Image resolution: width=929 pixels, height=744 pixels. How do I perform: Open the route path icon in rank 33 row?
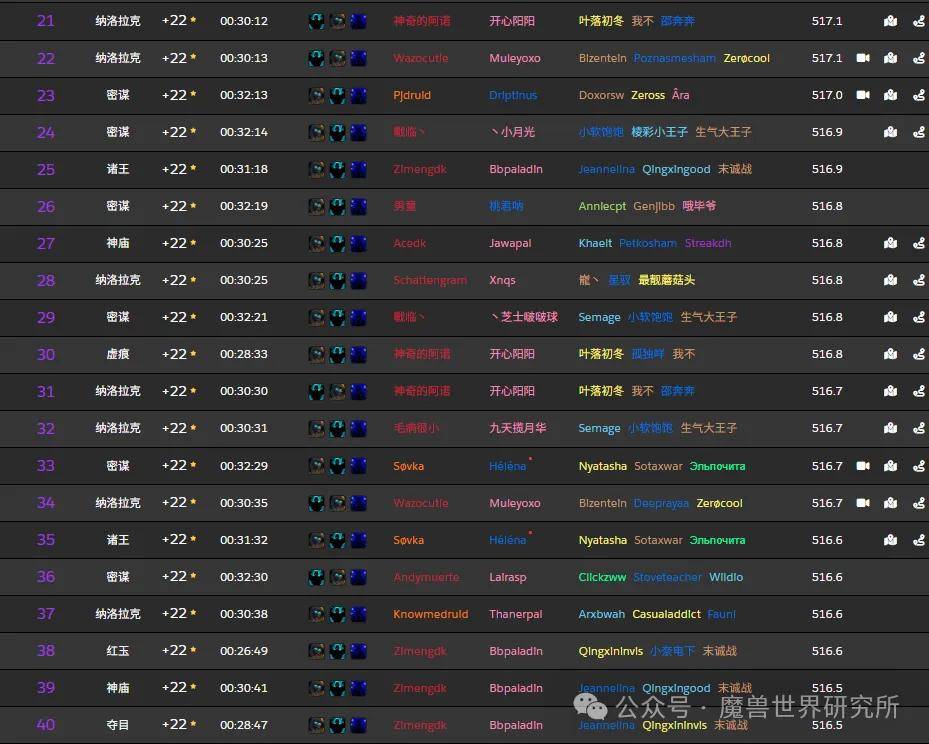click(x=918, y=466)
